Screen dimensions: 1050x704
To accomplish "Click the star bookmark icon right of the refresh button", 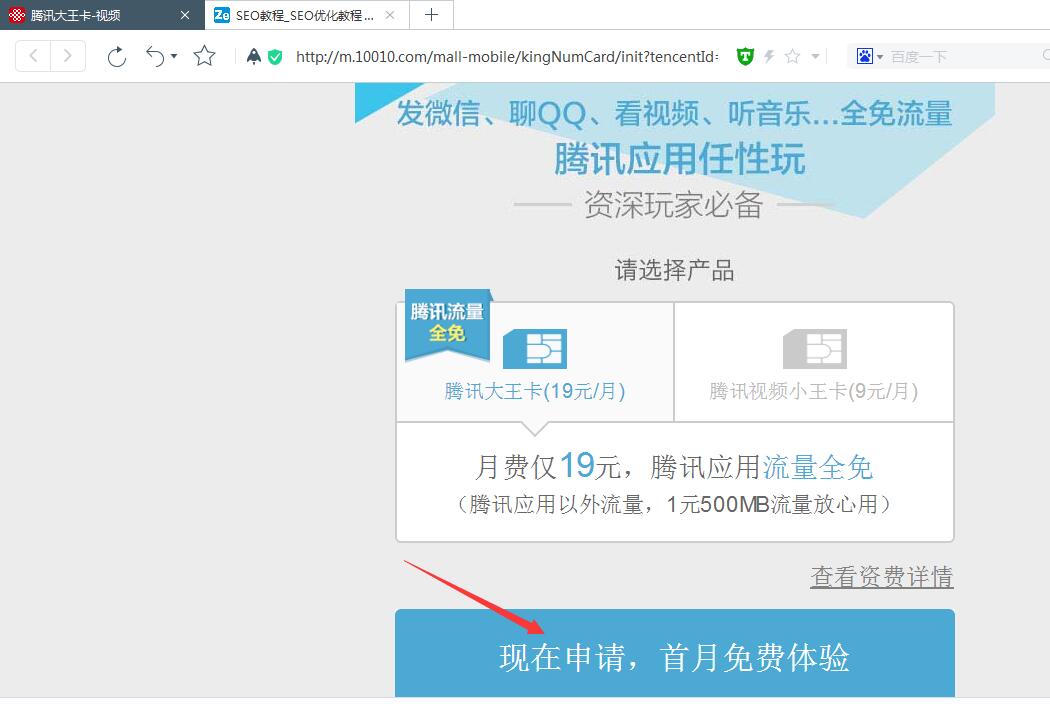I will click(204, 57).
